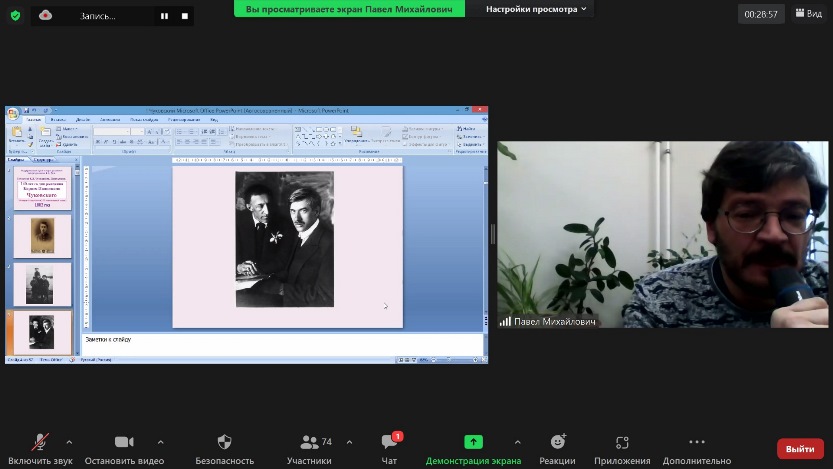
Task: Unmute the microphone with Включить звук
Action: point(41,443)
